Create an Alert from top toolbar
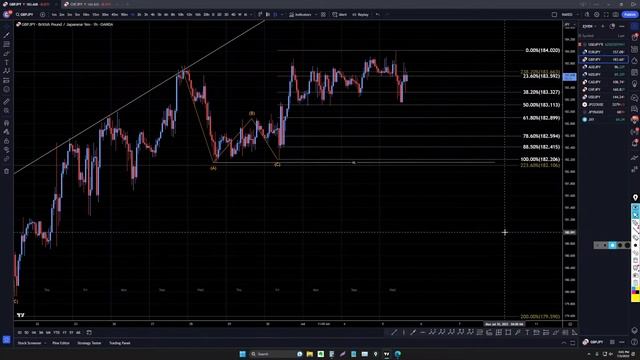Screen dimensions: 640x360 pyautogui.click(x=339, y=15)
